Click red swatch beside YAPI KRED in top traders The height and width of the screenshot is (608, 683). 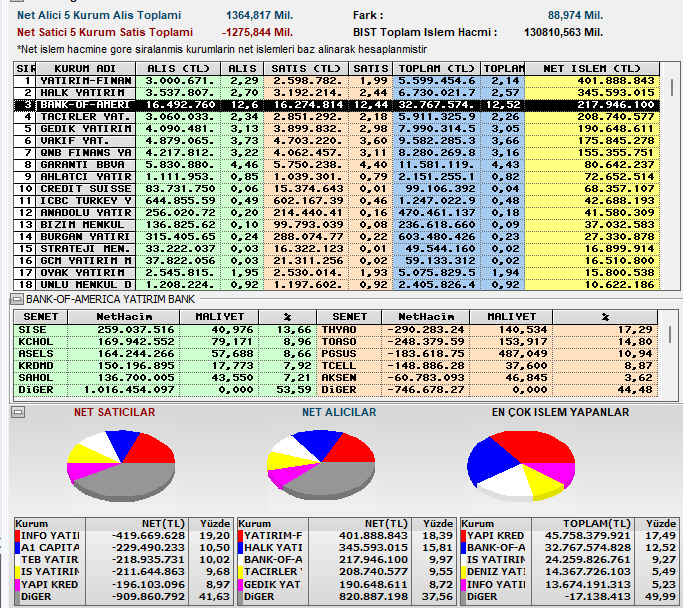coord(464,536)
